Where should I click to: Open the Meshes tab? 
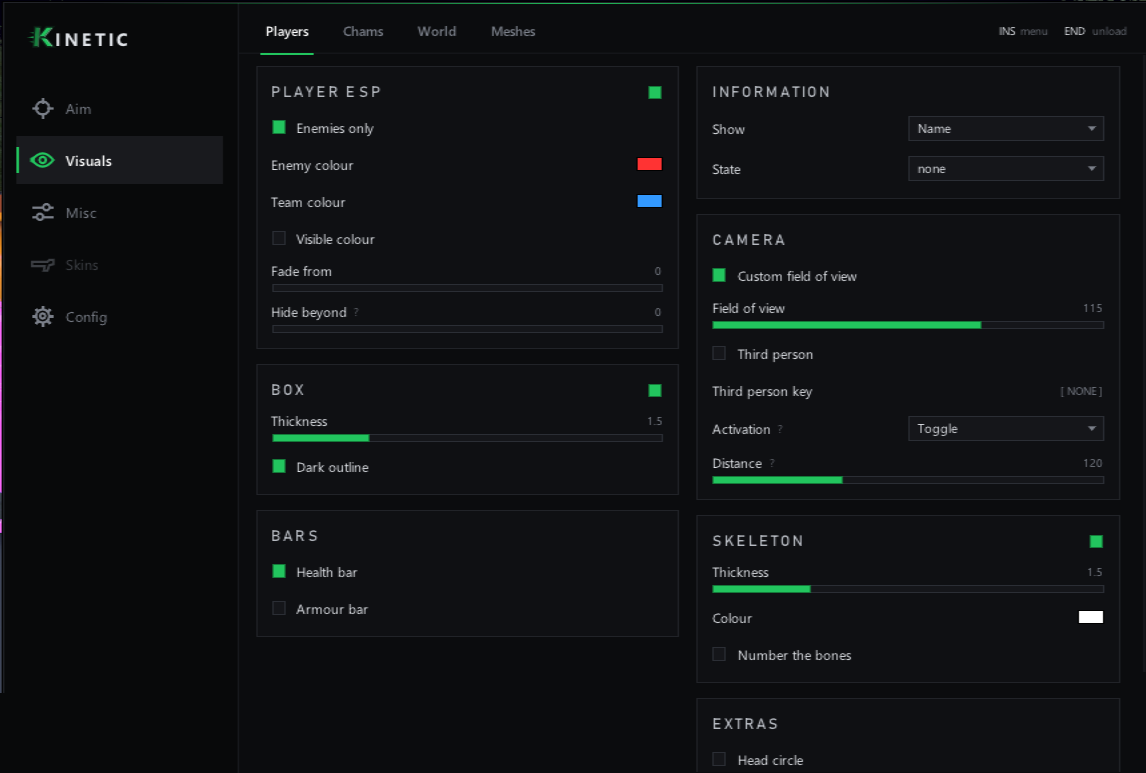(x=513, y=31)
